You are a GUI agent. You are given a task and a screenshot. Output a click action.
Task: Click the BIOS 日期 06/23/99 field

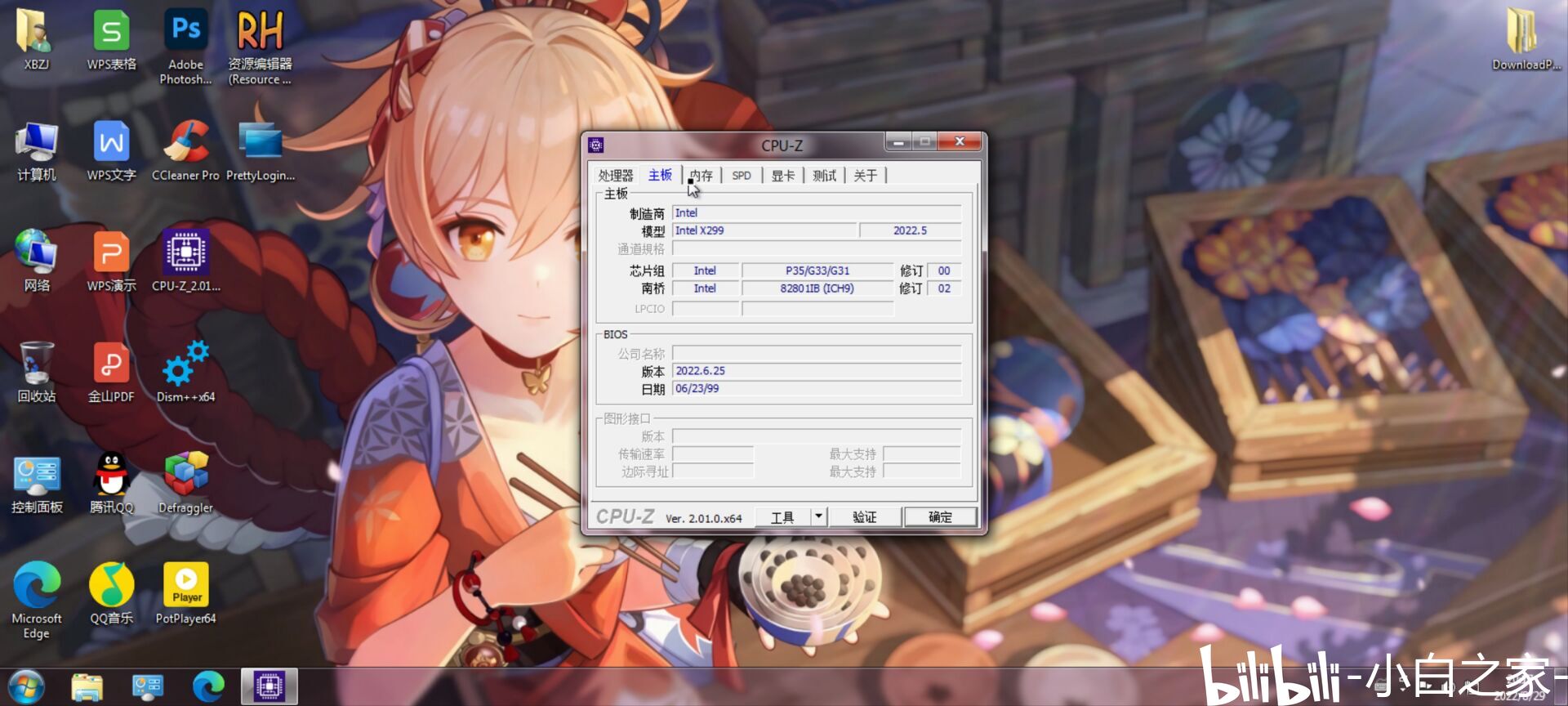pos(817,390)
